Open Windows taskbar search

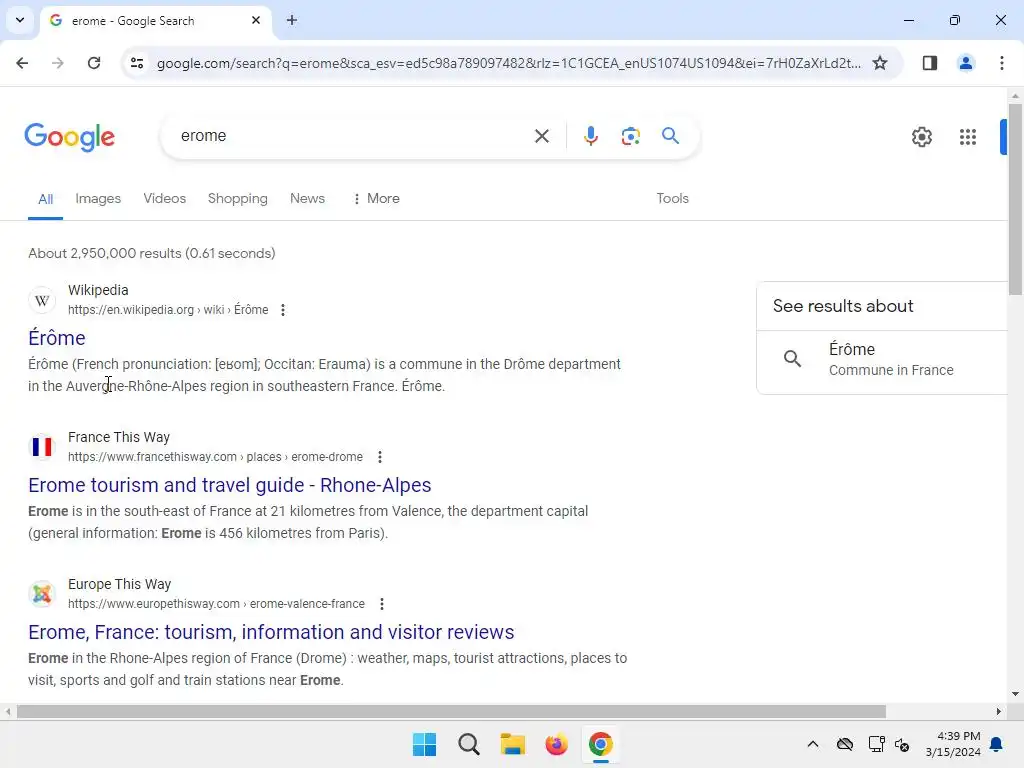[469, 744]
